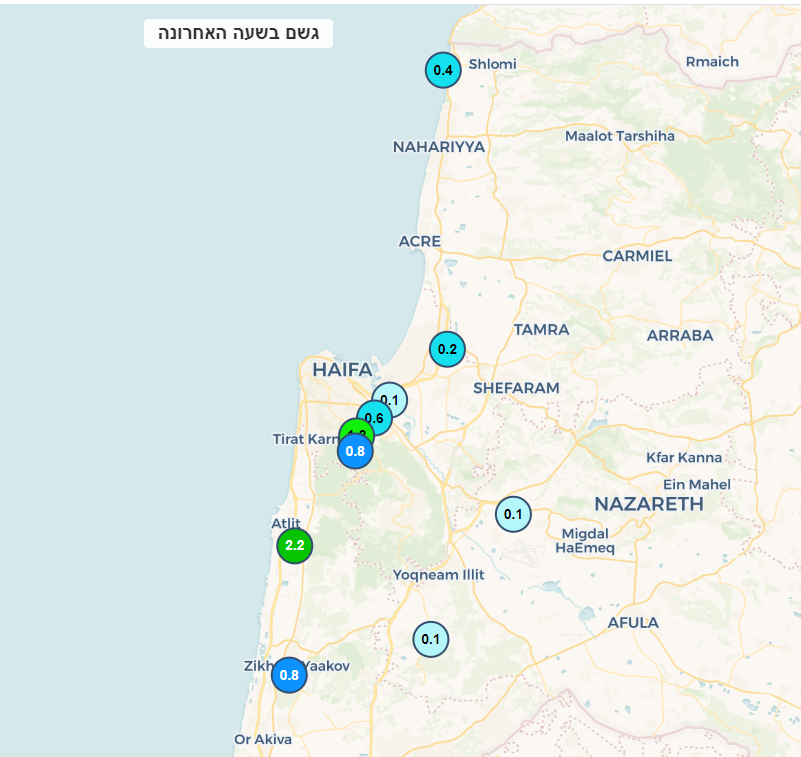Click the blue 0.8 marker at Zikhron Yaakov
The height and width of the screenshot is (757, 801).
pyautogui.click(x=289, y=675)
